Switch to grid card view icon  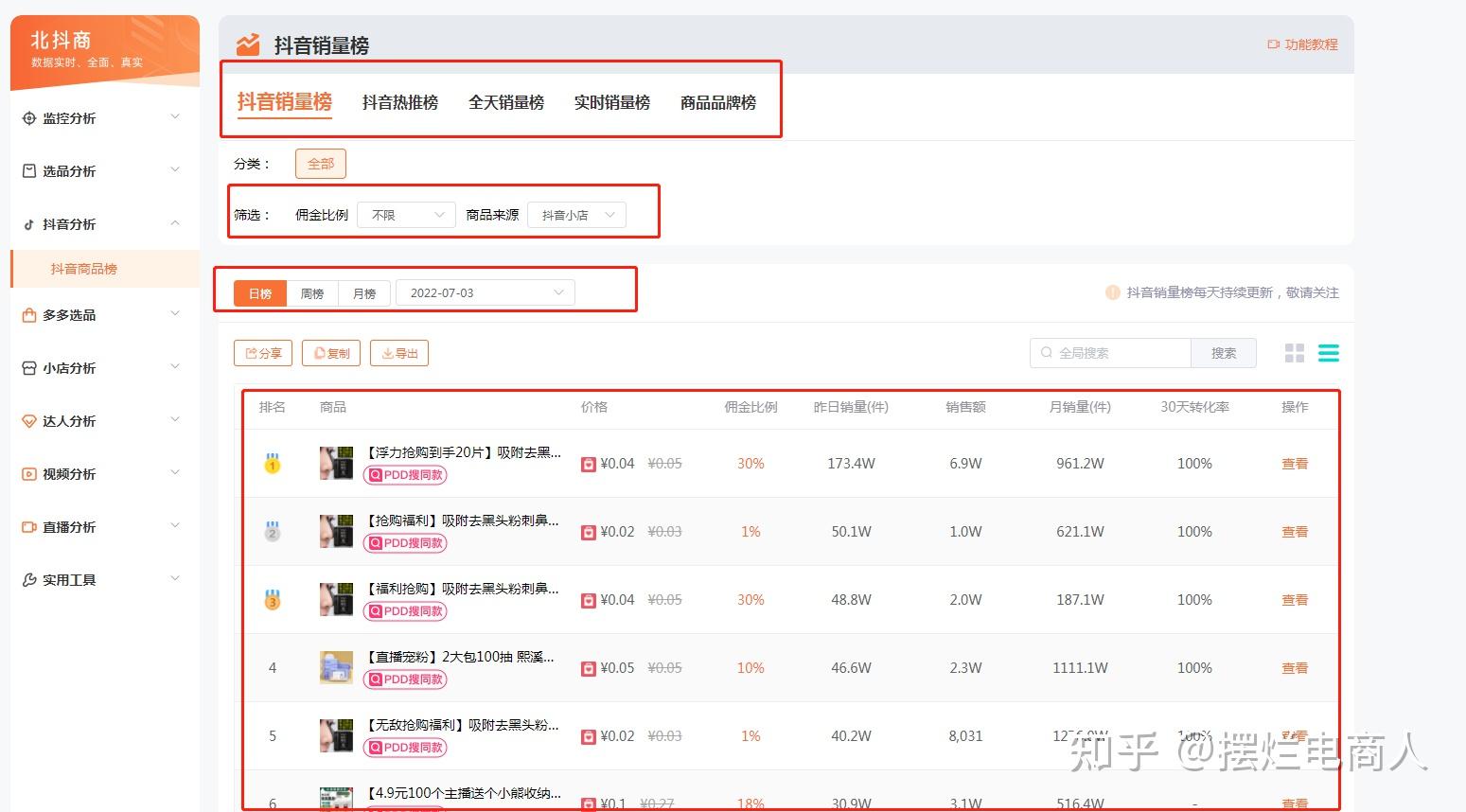coord(1295,353)
